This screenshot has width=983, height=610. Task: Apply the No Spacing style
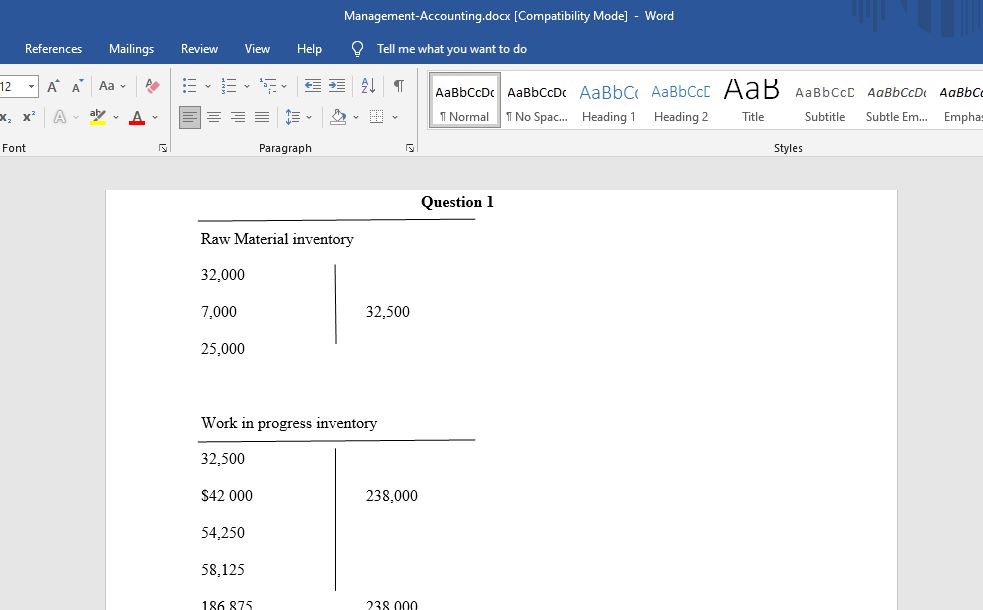coord(537,100)
